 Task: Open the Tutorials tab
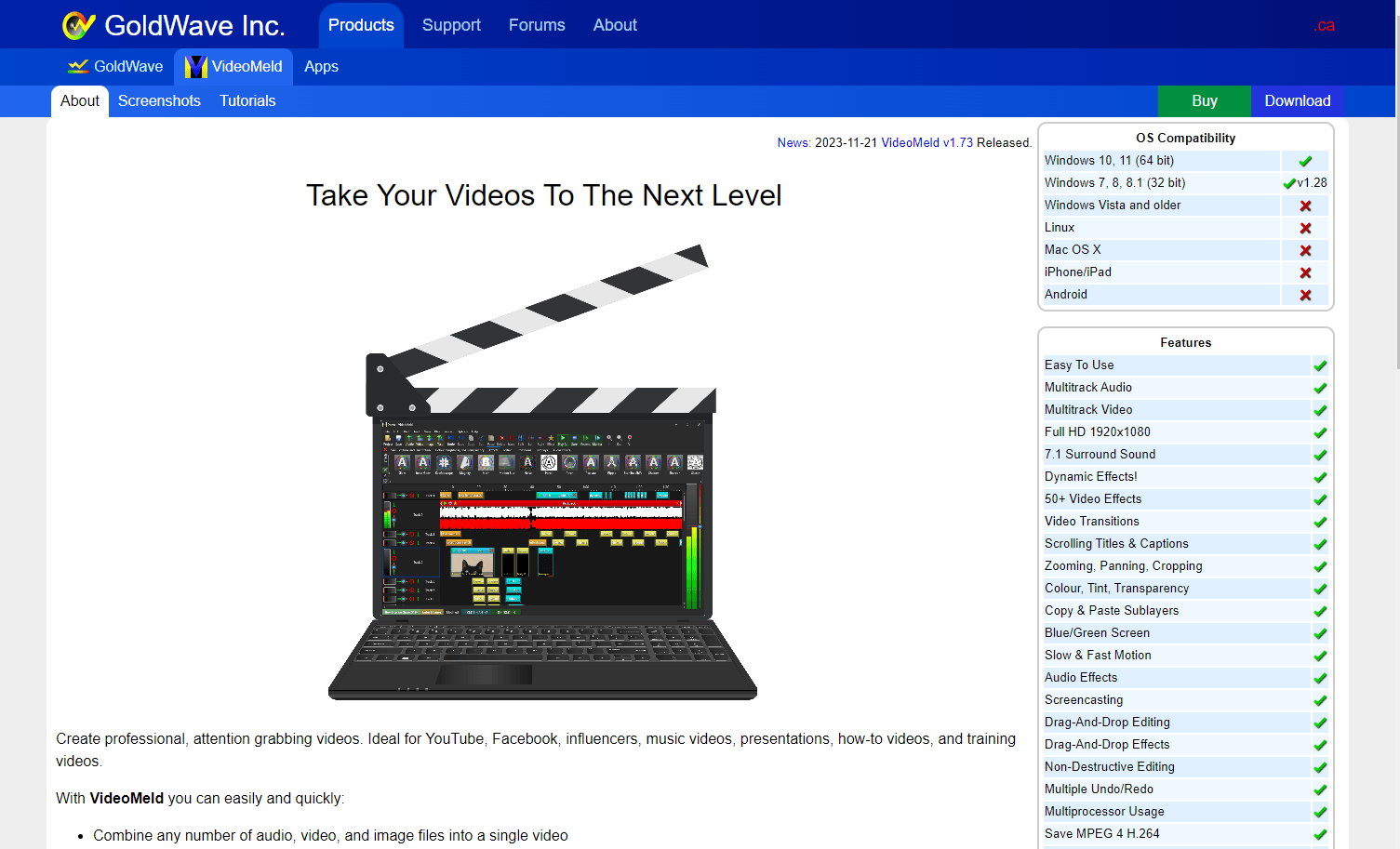(247, 101)
